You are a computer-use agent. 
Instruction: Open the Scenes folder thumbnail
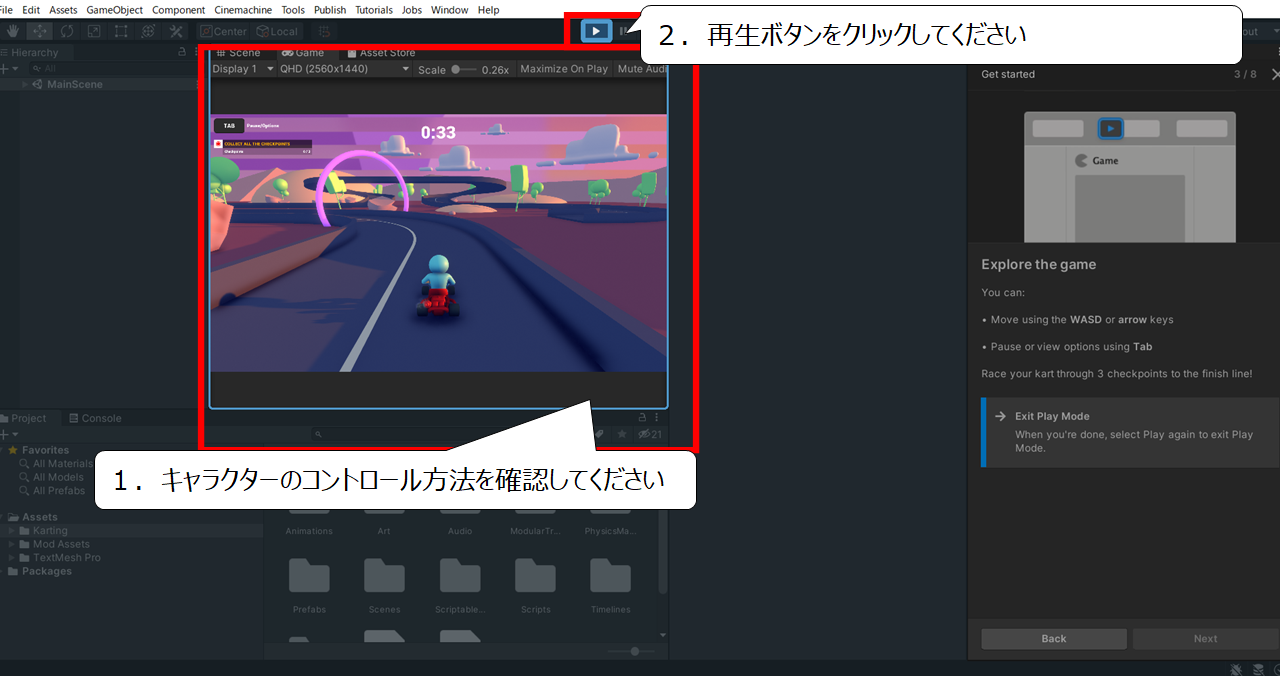pos(384,575)
